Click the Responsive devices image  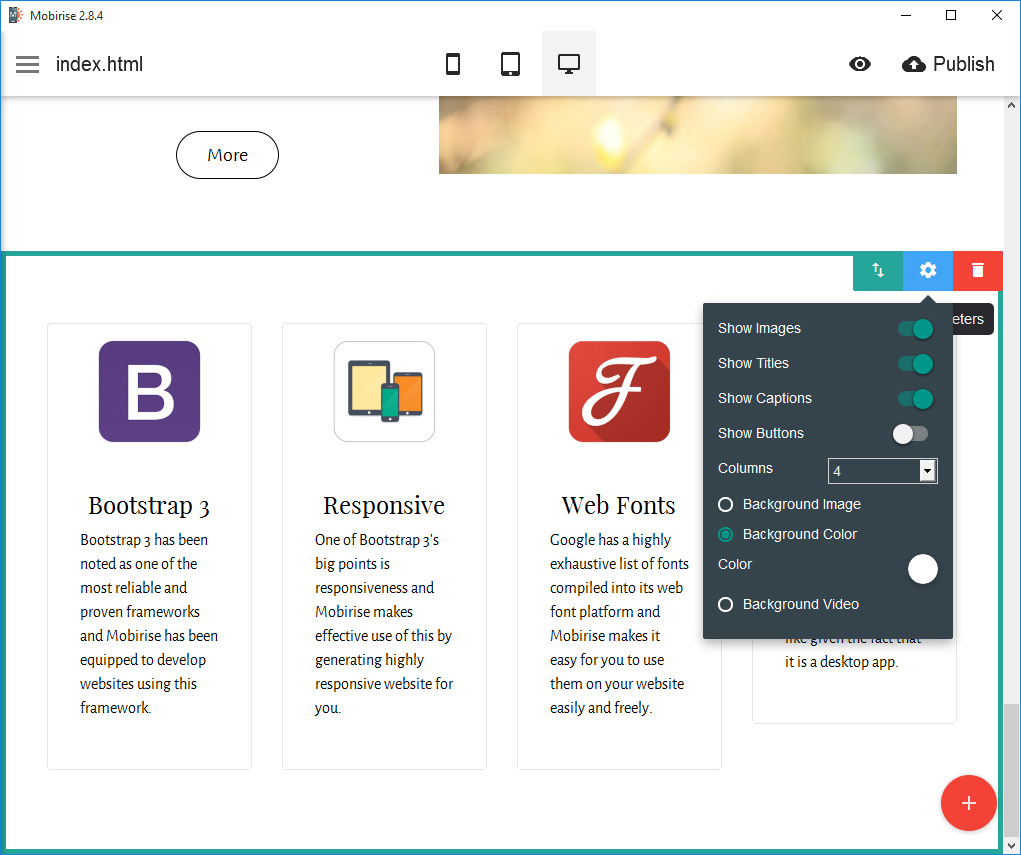coord(384,391)
